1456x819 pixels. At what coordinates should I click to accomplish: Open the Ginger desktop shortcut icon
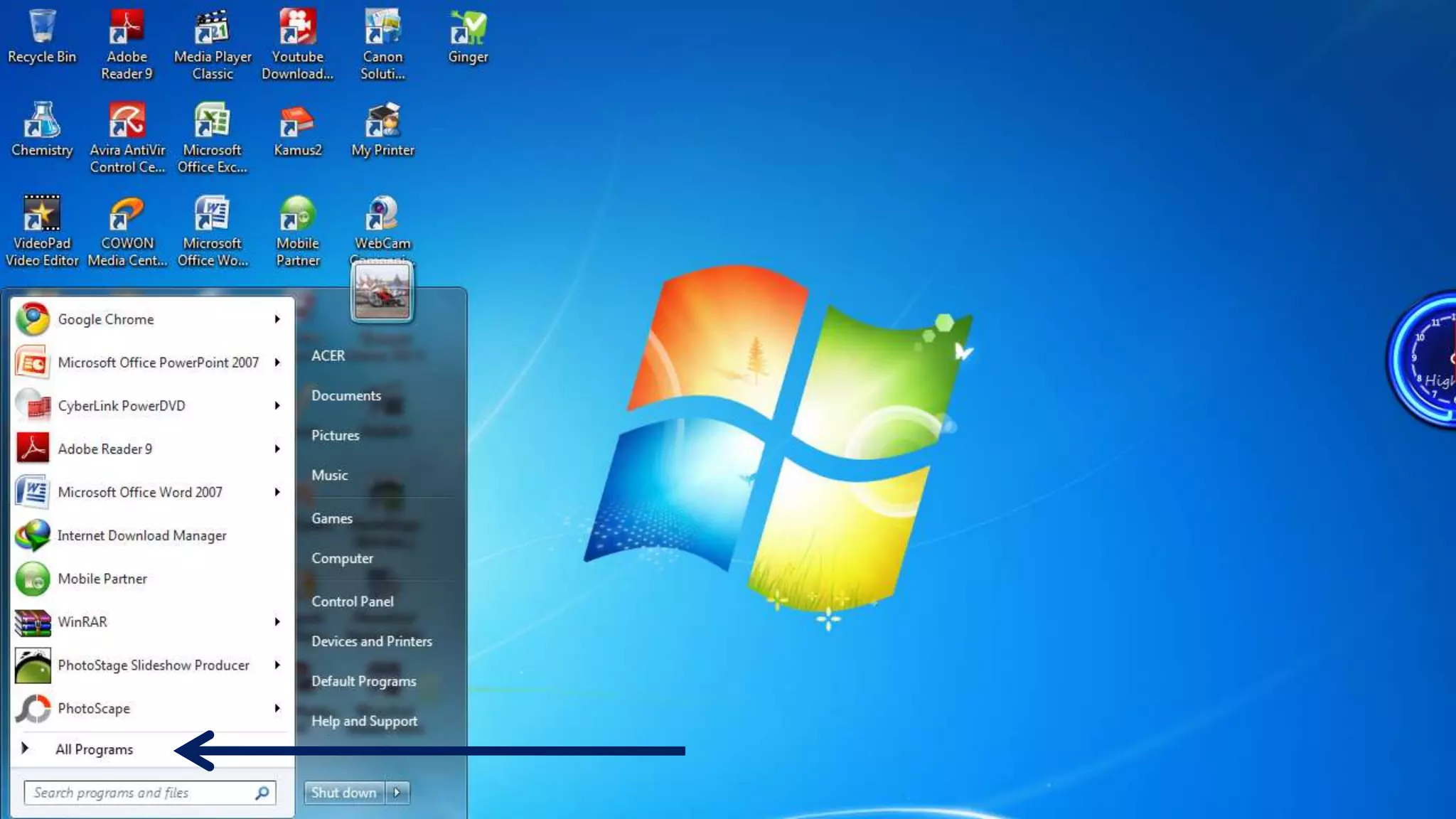tap(468, 28)
